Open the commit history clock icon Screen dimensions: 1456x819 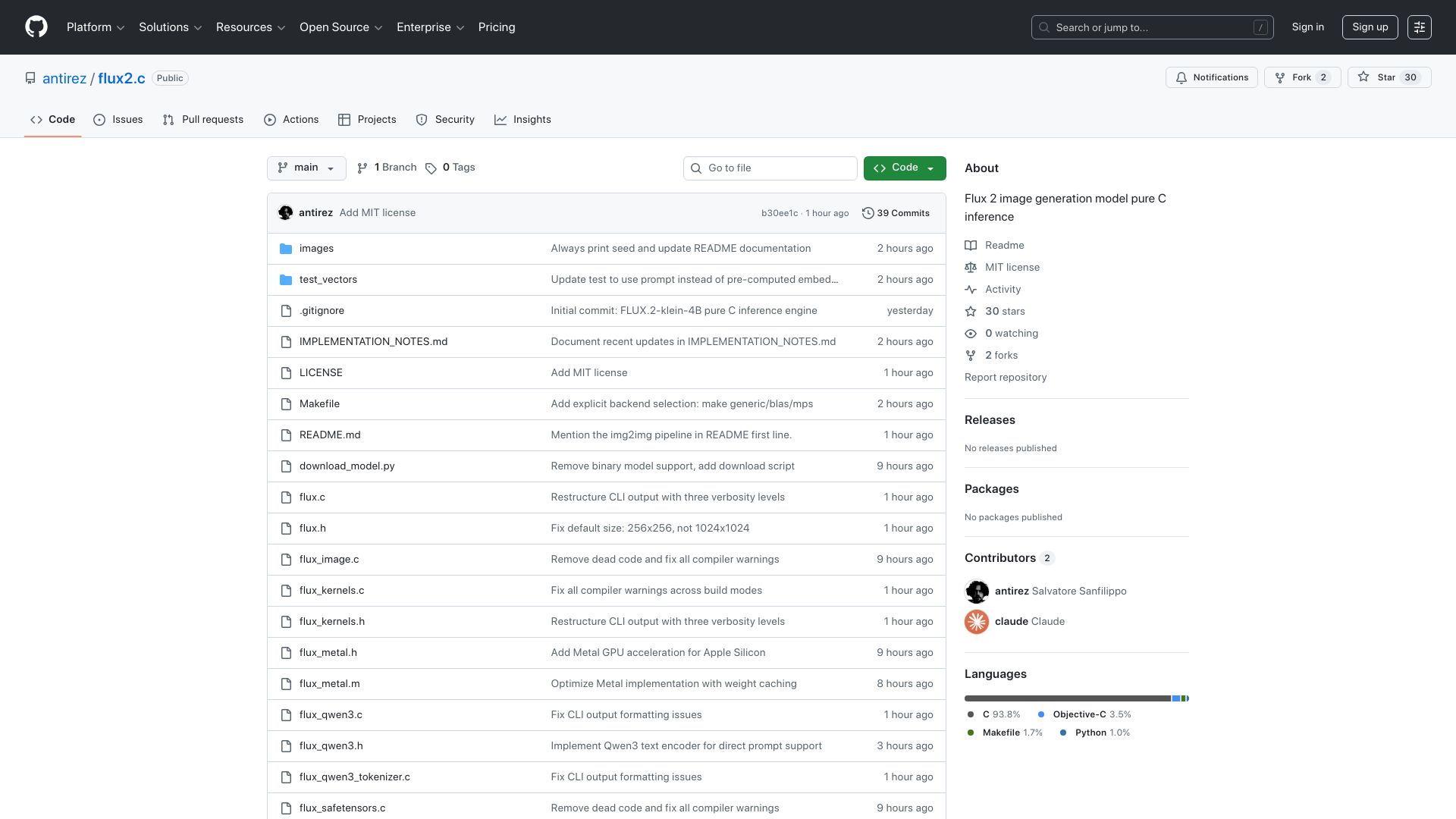point(868,213)
